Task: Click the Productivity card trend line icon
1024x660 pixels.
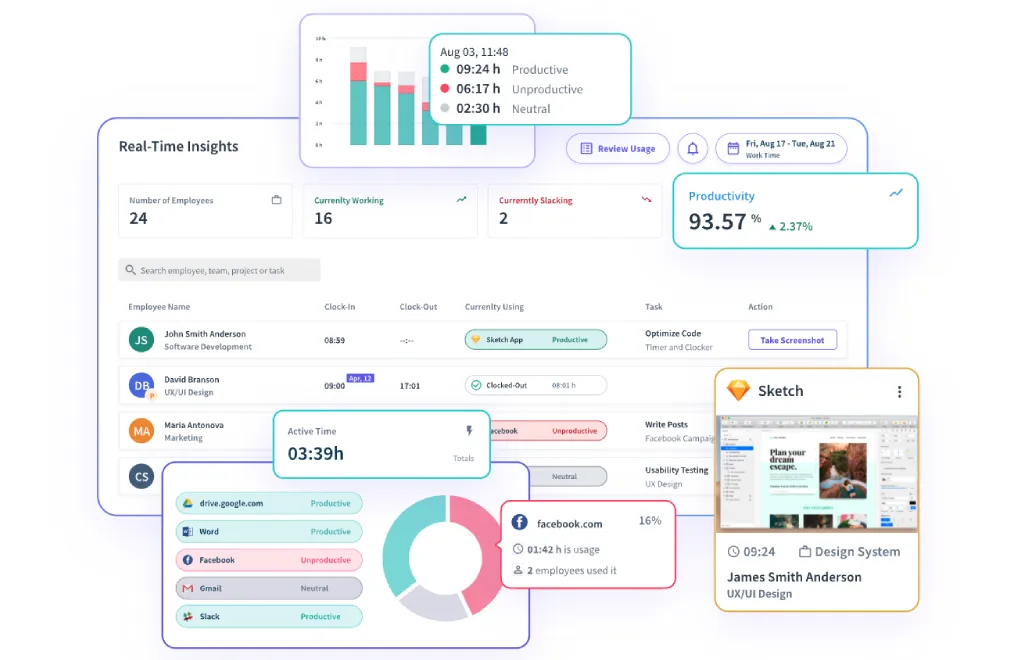Action: point(896,193)
